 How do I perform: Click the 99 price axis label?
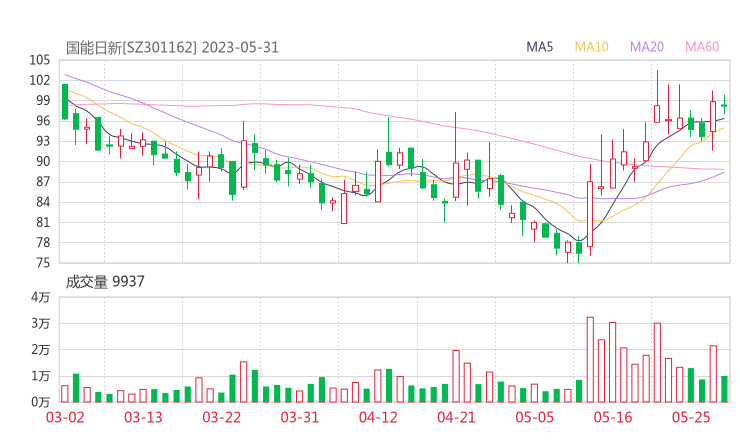click(x=43, y=101)
